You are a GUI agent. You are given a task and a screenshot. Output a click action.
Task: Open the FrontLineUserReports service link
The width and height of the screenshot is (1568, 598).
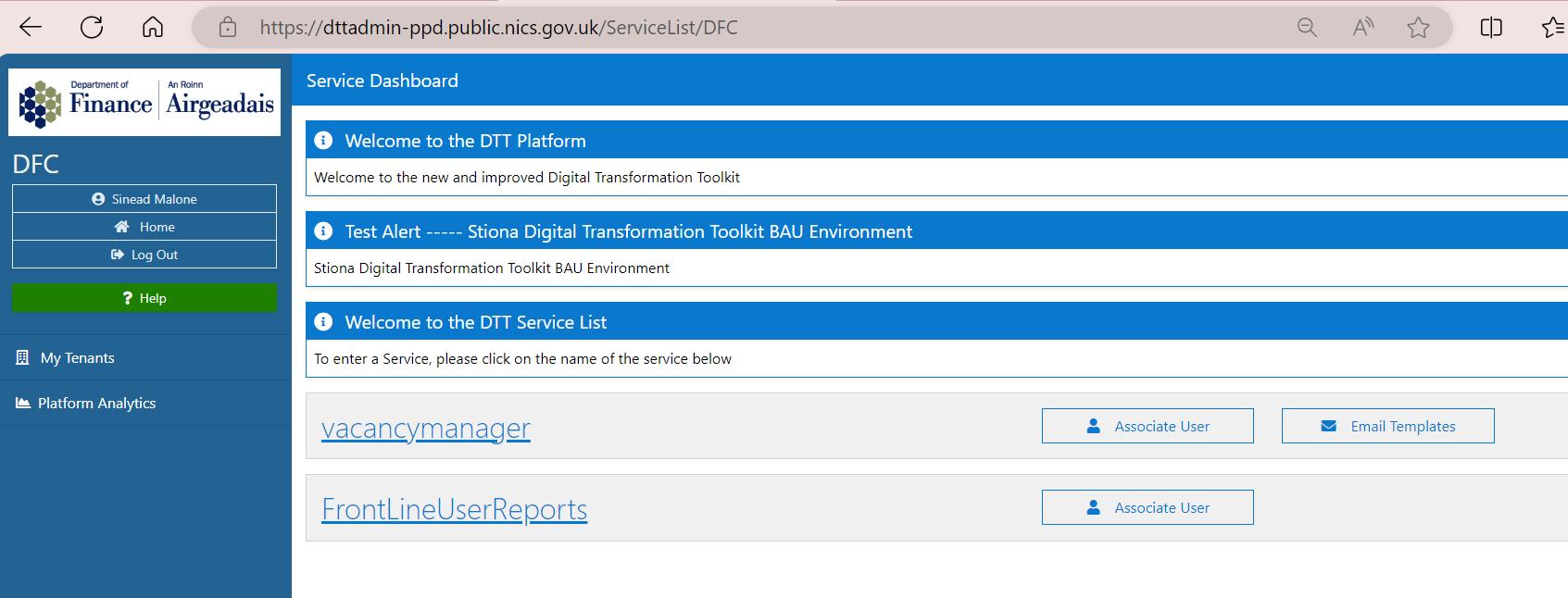point(455,509)
